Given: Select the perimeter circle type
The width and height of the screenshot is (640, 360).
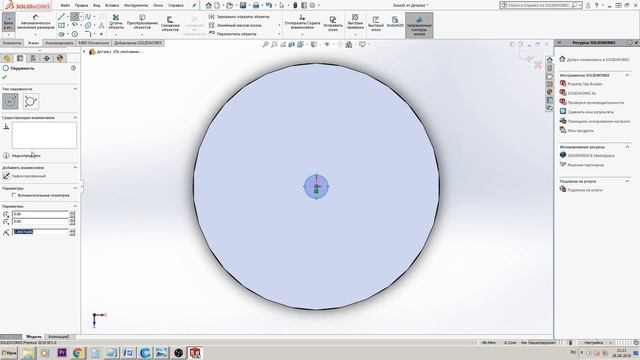Looking at the screenshot, I should point(31,101).
